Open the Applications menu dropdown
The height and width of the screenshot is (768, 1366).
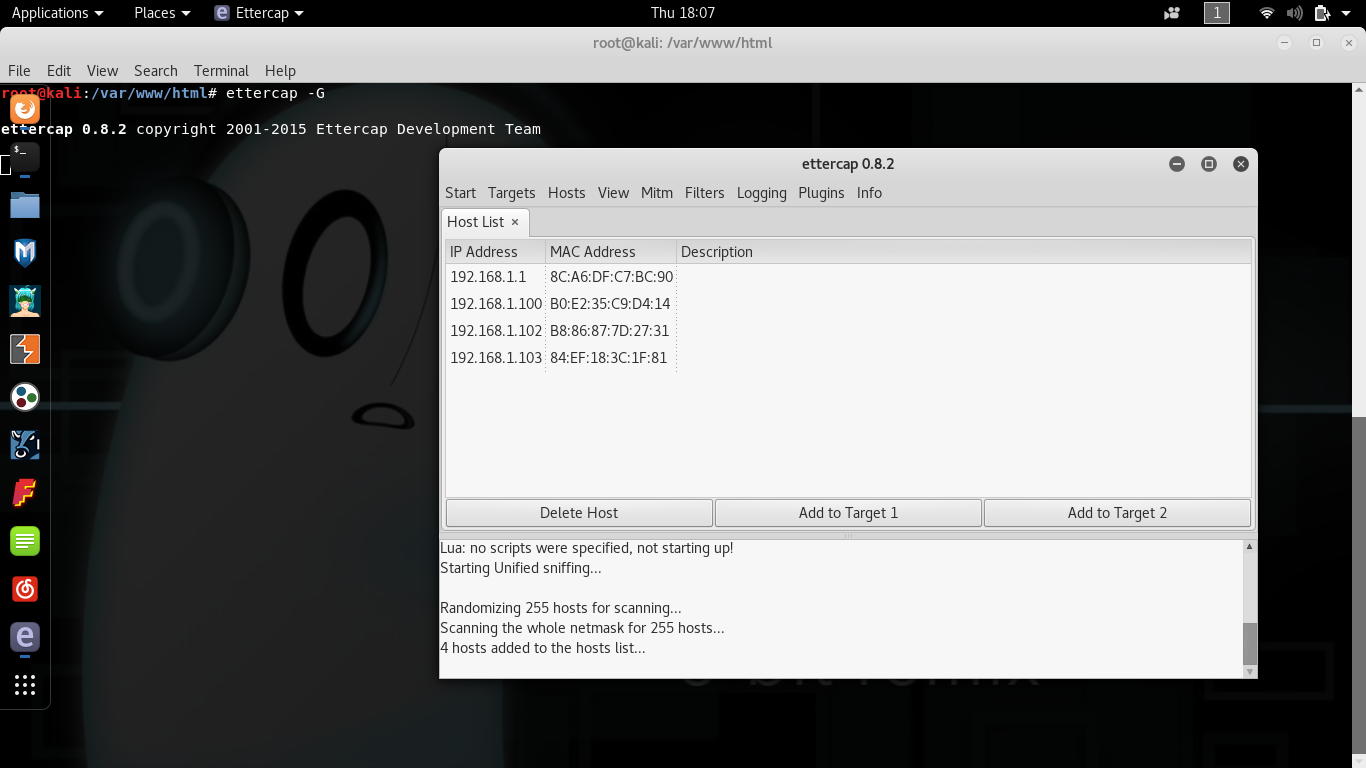[x=57, y=13]
